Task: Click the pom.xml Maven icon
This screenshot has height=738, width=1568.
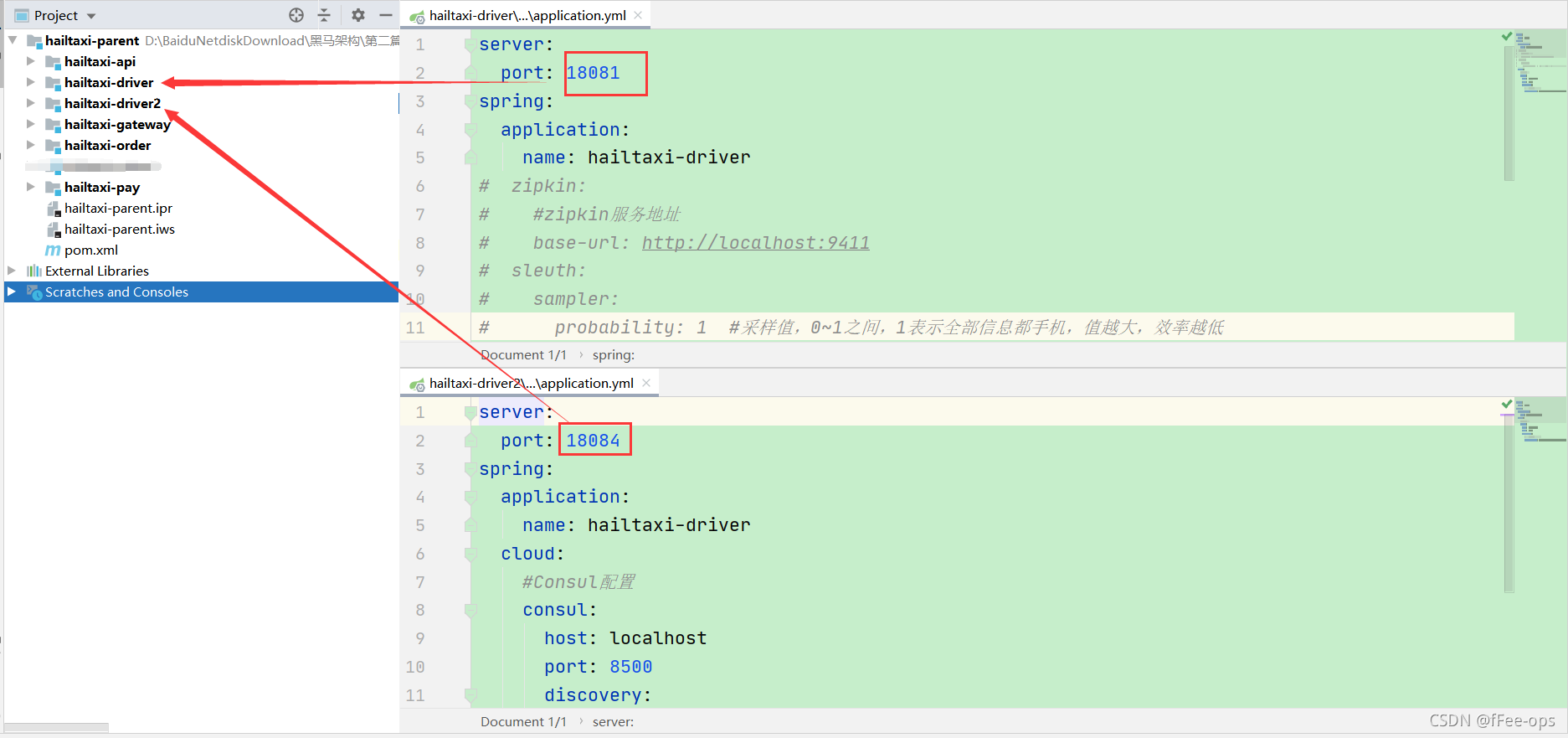Action: pos(53,250)
